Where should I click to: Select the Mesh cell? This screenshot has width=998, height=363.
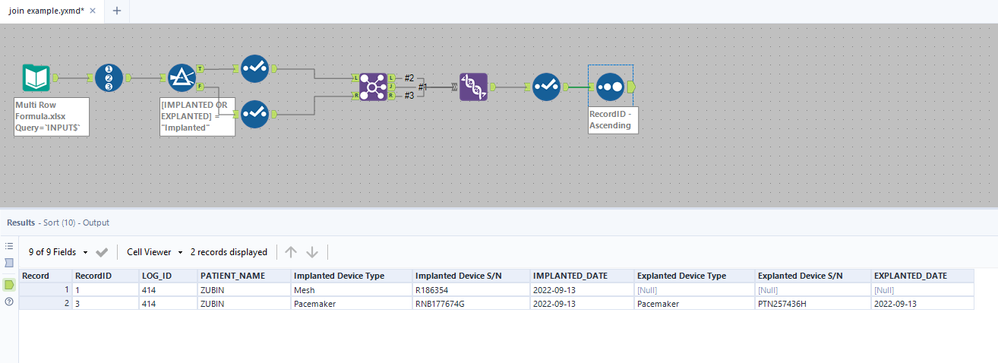[351, 290]
